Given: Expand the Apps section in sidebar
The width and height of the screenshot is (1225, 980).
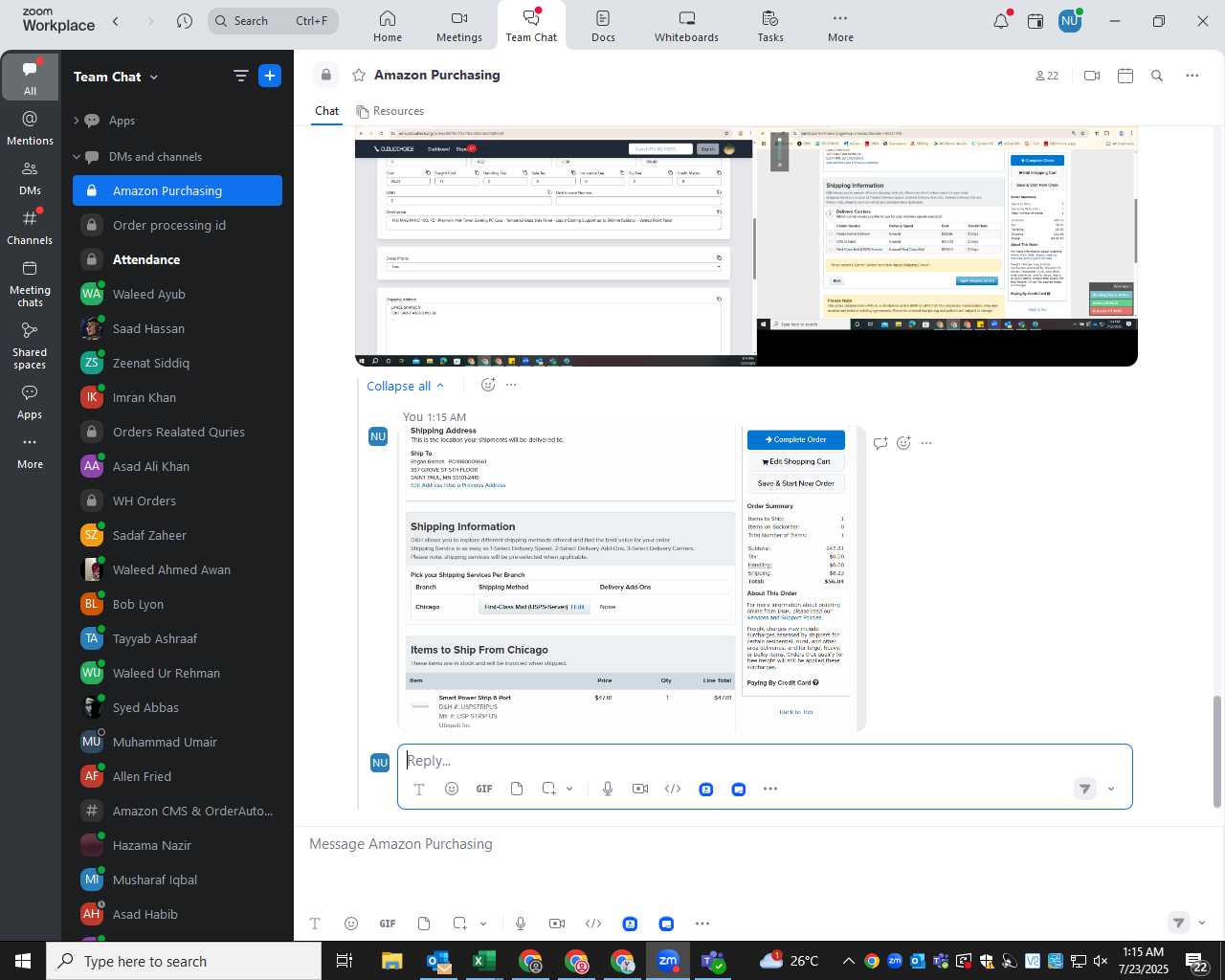Looking at the screenshot, I should 77,121.
